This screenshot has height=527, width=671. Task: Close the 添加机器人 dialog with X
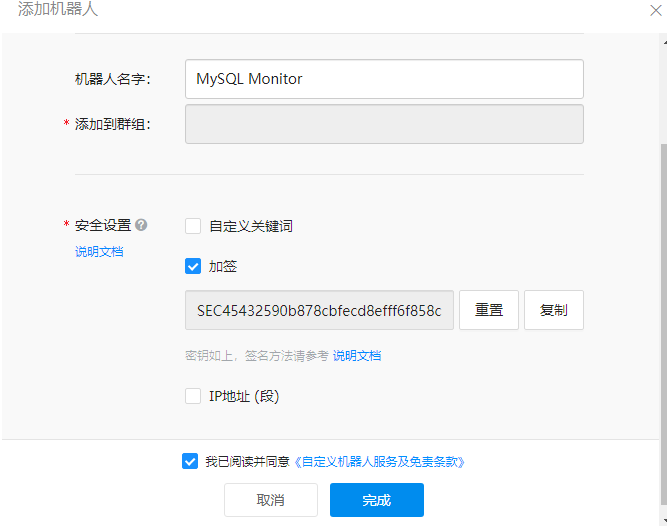pyautogui.click(x=656, y=9)
